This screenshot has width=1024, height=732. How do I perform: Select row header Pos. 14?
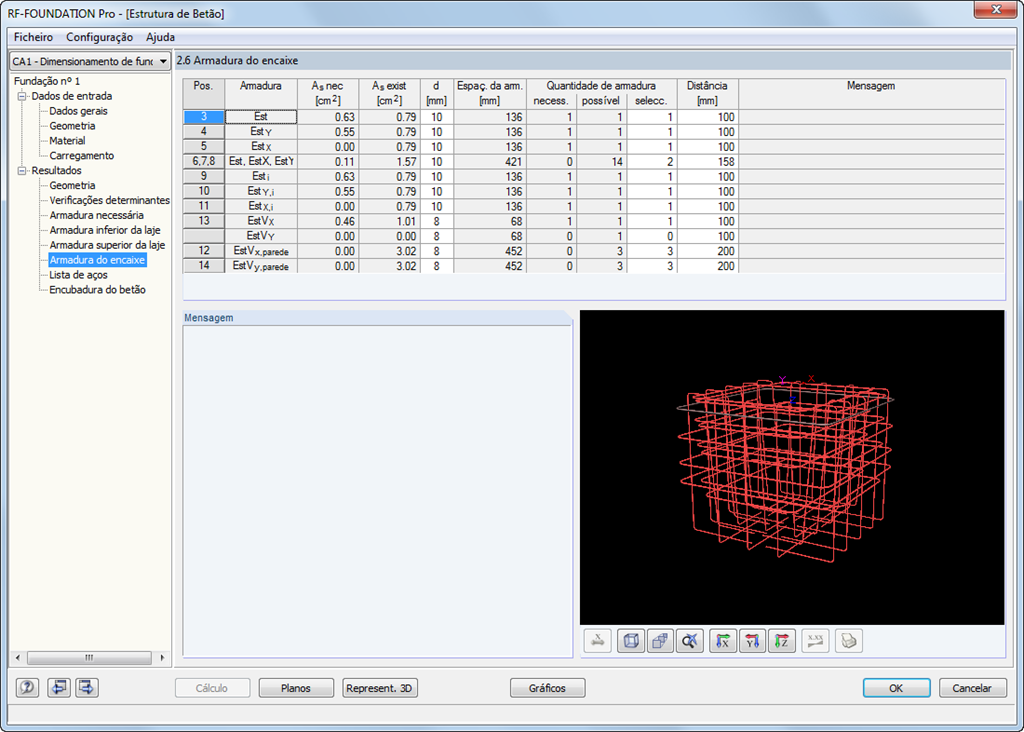pos(204,266)
